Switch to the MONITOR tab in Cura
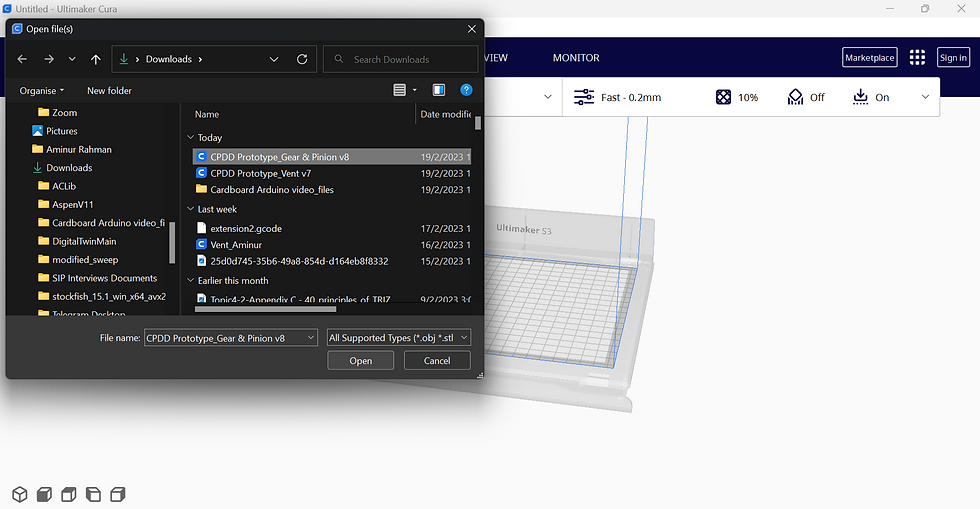This screenshot has height=509, width=980. coord(576,58)
